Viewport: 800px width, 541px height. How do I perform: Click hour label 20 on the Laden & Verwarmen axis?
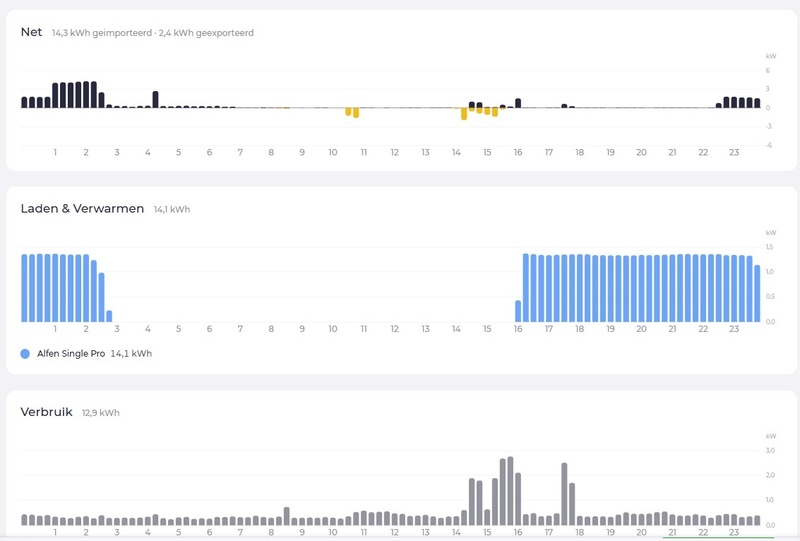click(x=641, y=329)
